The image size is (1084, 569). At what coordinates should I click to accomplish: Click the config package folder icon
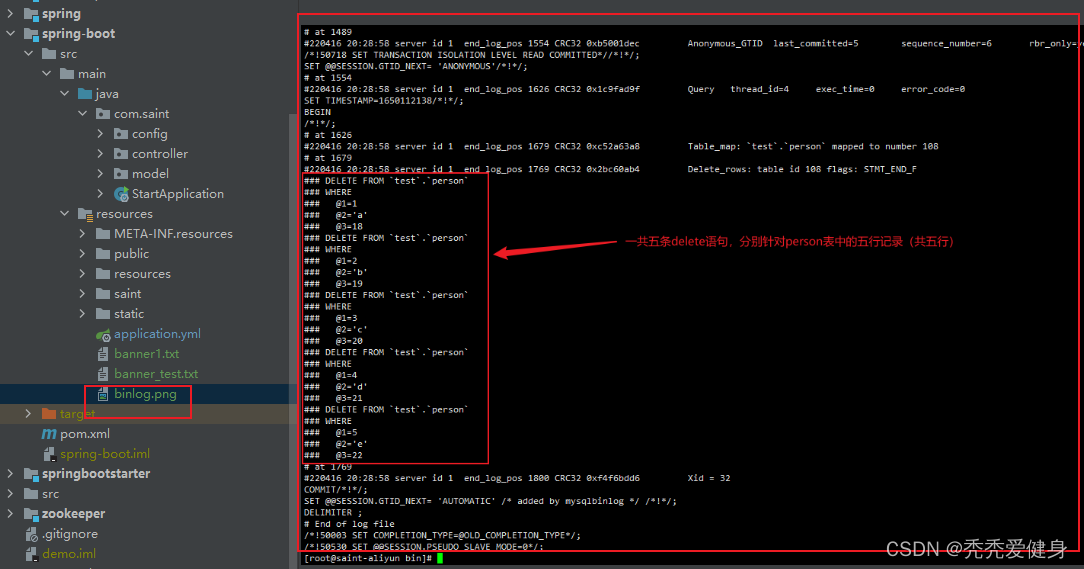click(121, 133)
